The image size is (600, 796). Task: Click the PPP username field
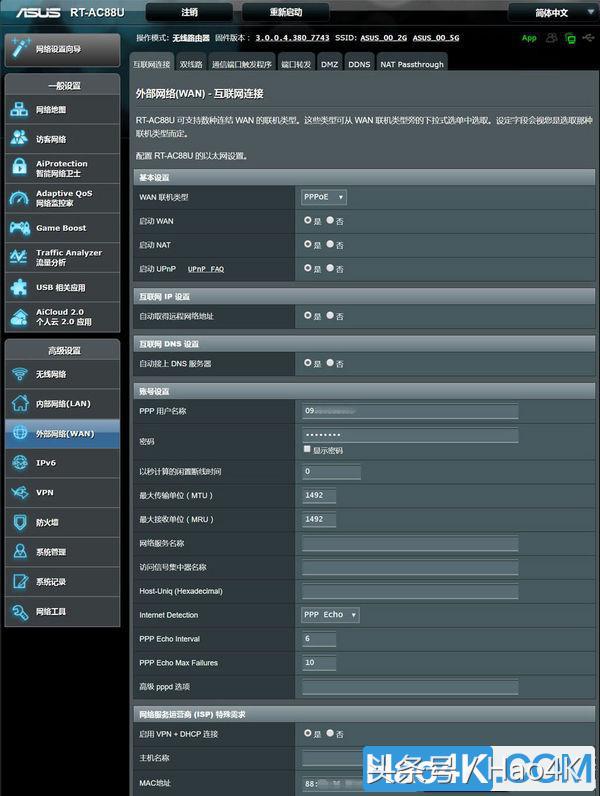410,411
